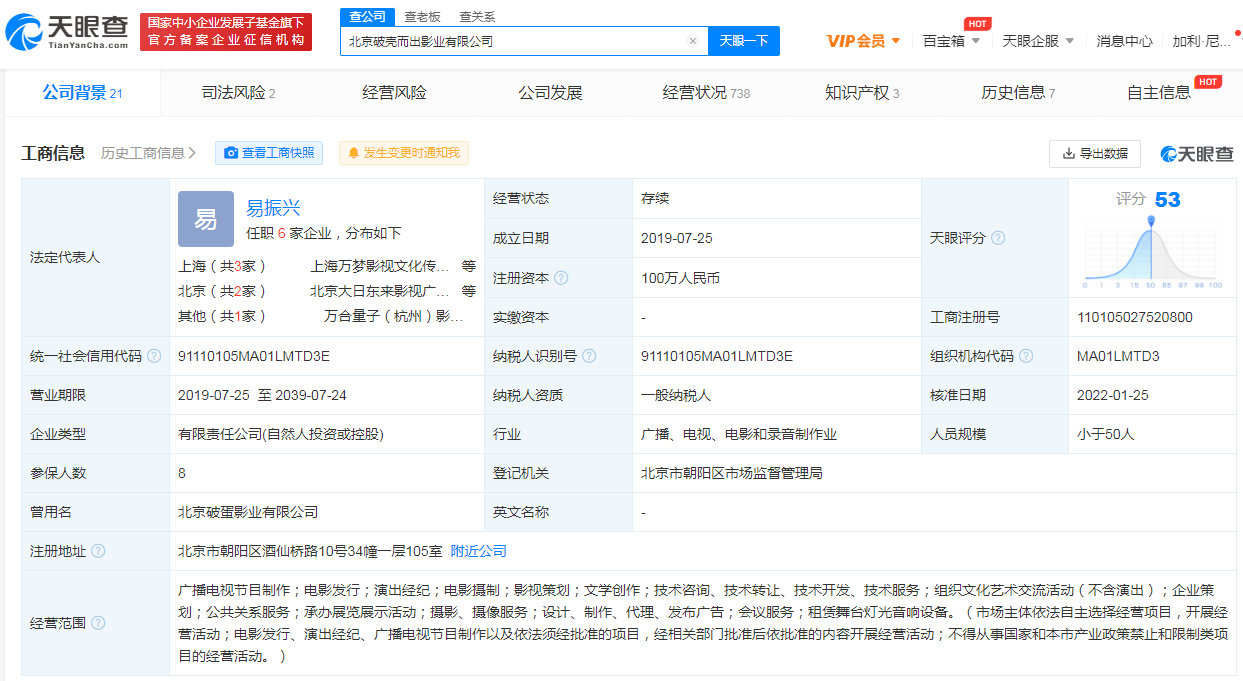Open the 百宝箱 dropdown menu

pyautogui.click(x=952, y=41)
